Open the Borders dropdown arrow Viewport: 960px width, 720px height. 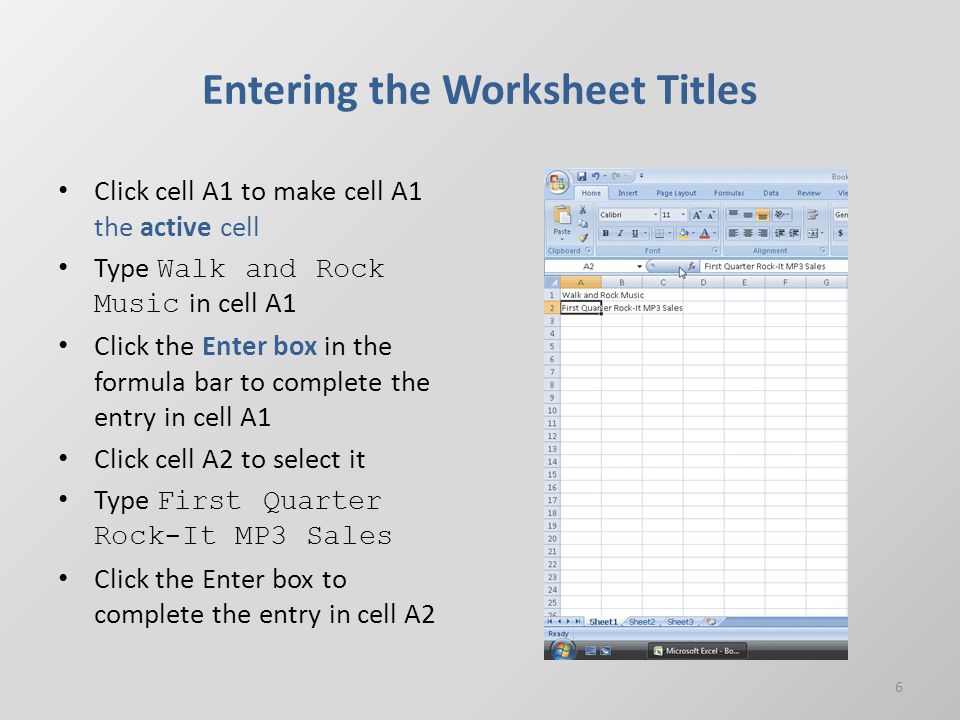[x=670, y=233]
